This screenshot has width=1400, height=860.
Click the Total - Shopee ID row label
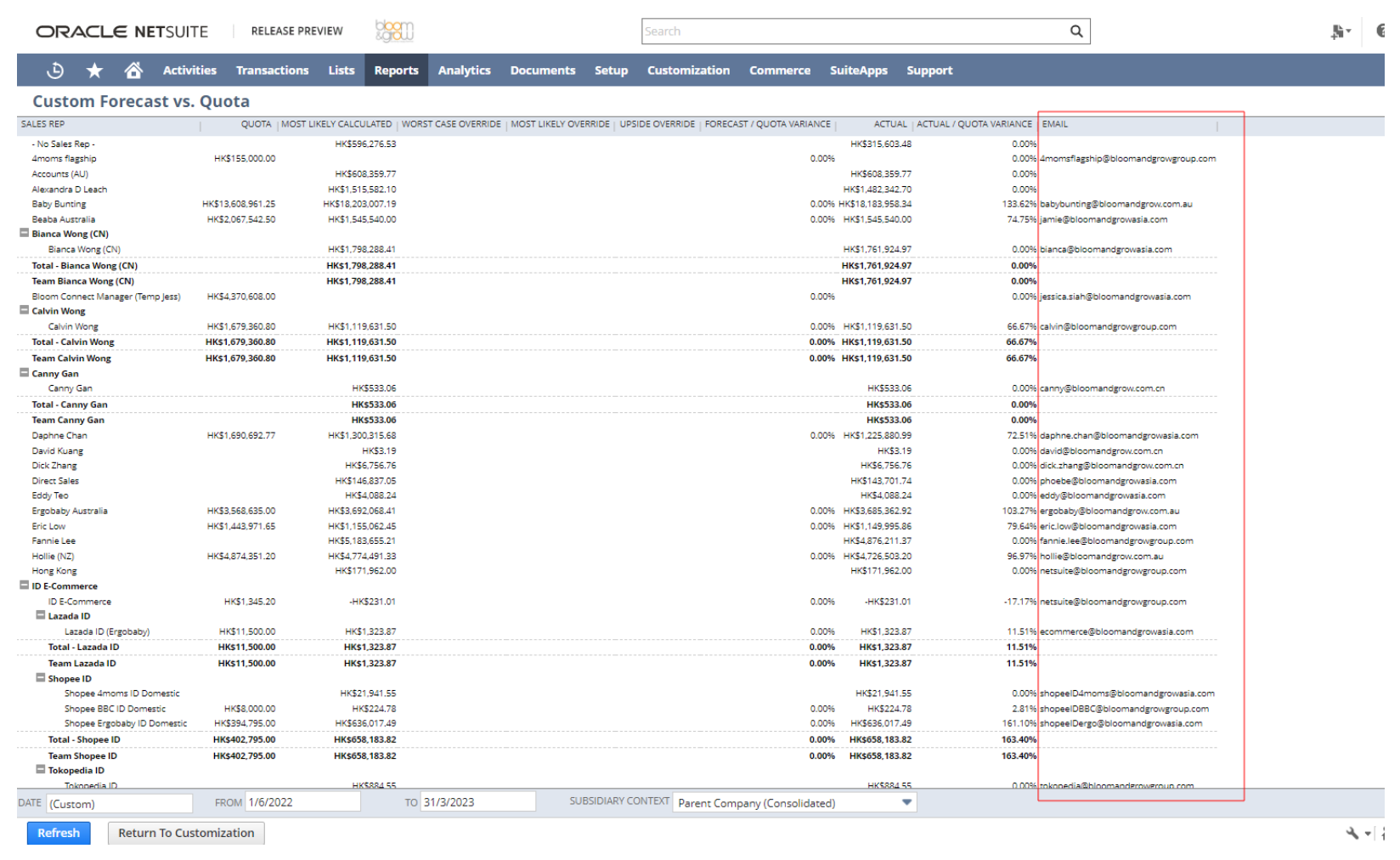[x=84, y=739]
